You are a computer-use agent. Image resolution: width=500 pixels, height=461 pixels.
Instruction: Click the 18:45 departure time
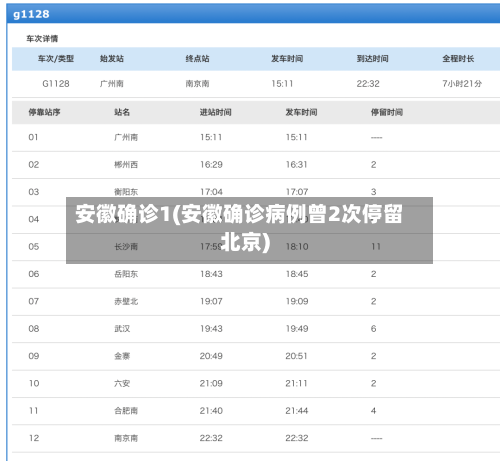tap(297, 274)
